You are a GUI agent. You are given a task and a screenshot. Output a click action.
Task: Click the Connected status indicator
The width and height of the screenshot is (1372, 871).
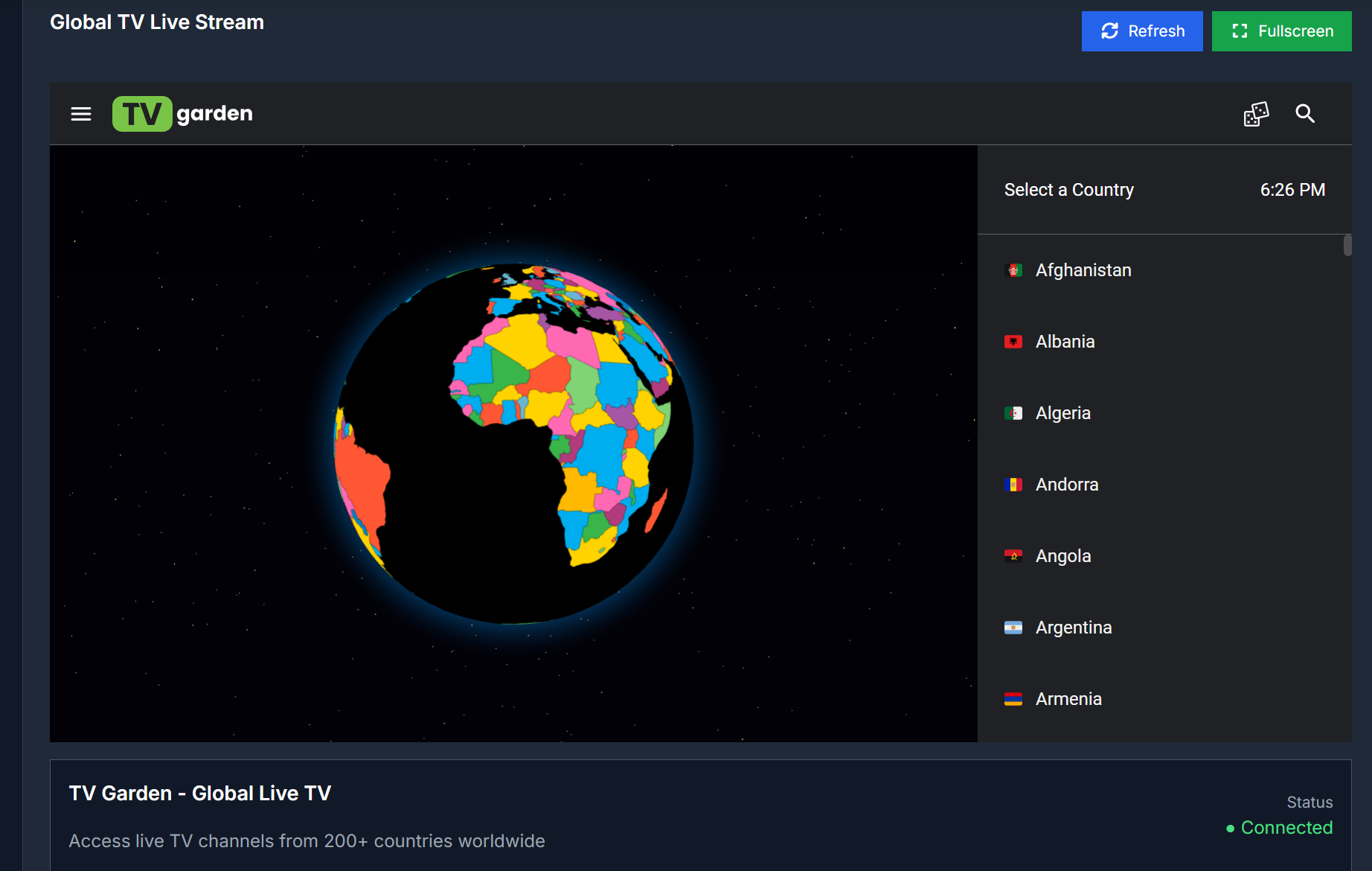coord(1279,828)
